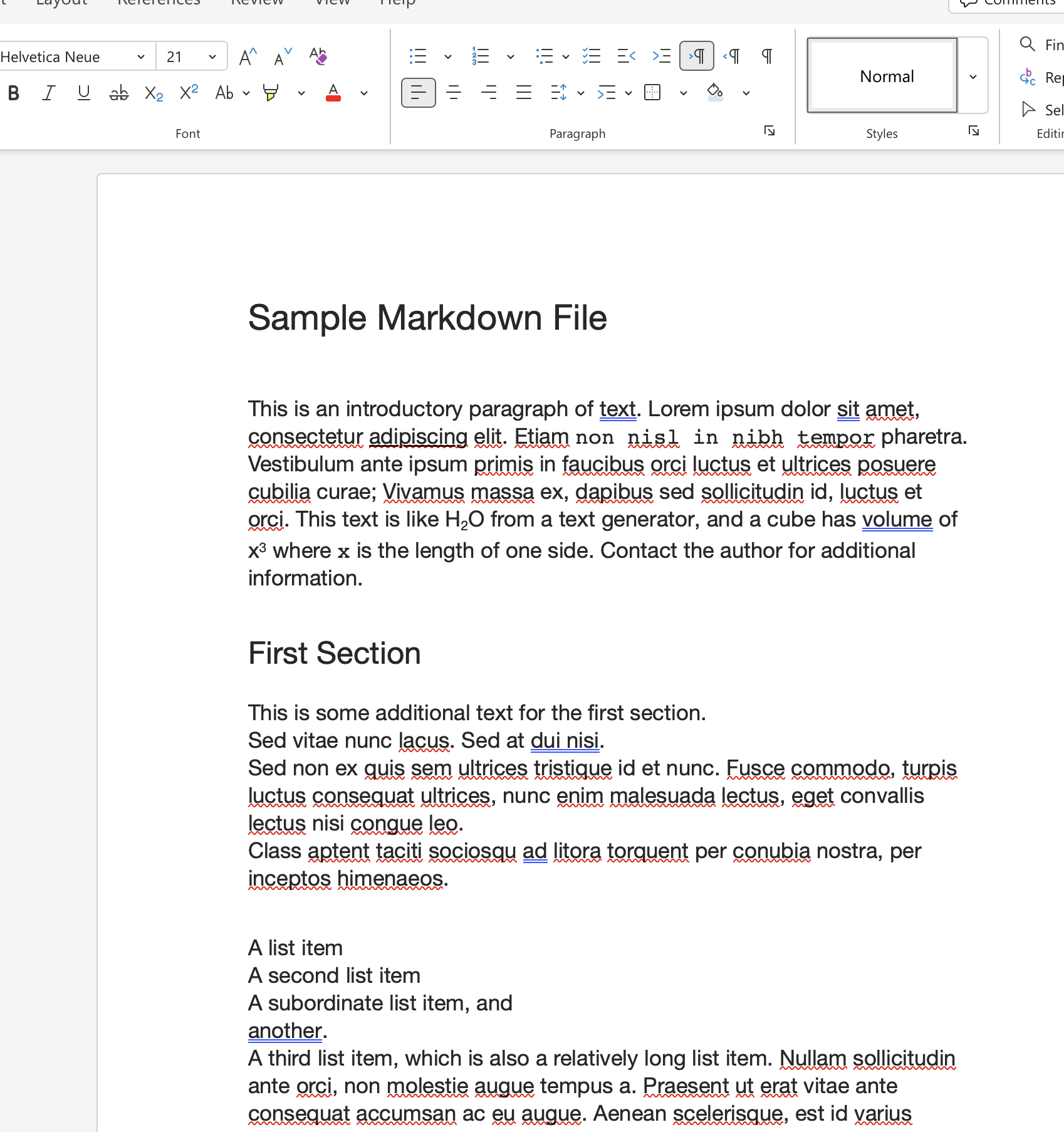Screen dimensions: 1064x1132
Task: Insert a numbered list
Action: pos(480,56)
